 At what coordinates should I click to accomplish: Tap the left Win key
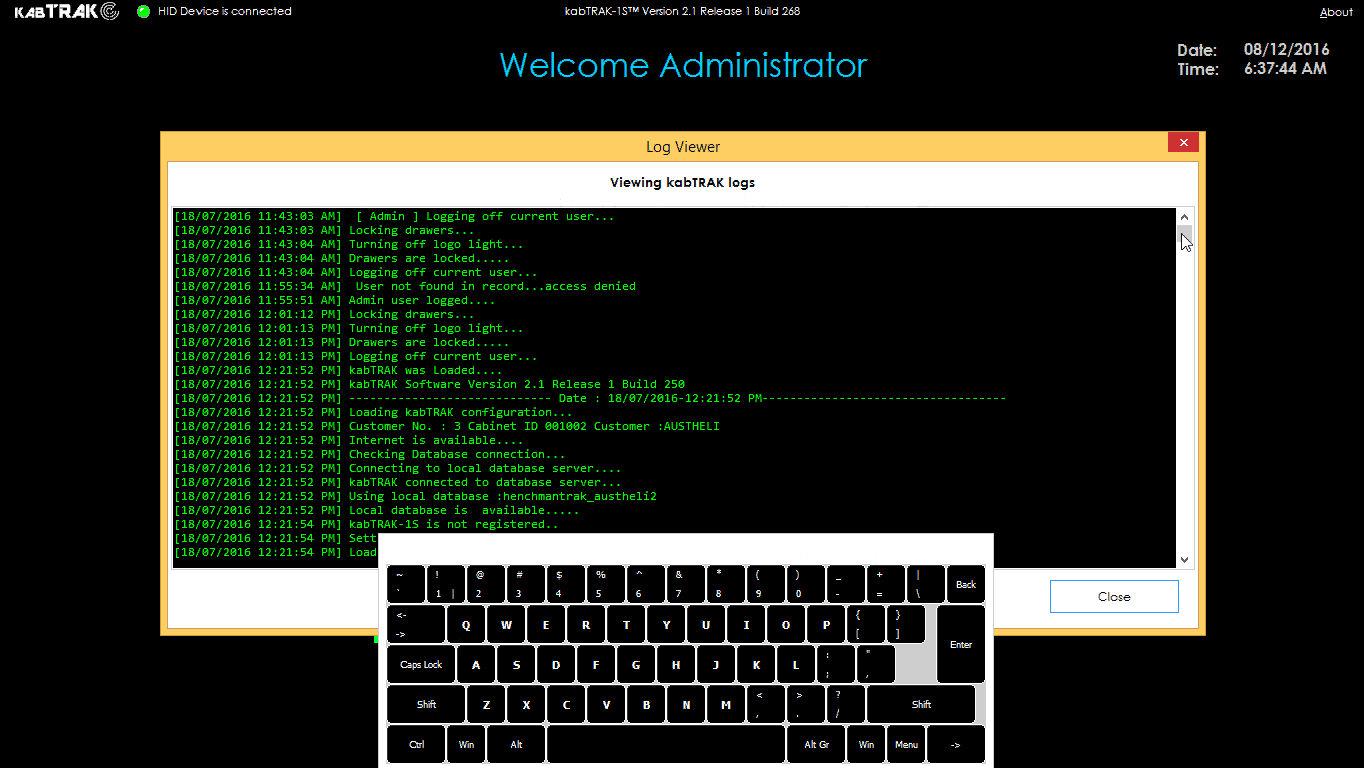point(466,744)
